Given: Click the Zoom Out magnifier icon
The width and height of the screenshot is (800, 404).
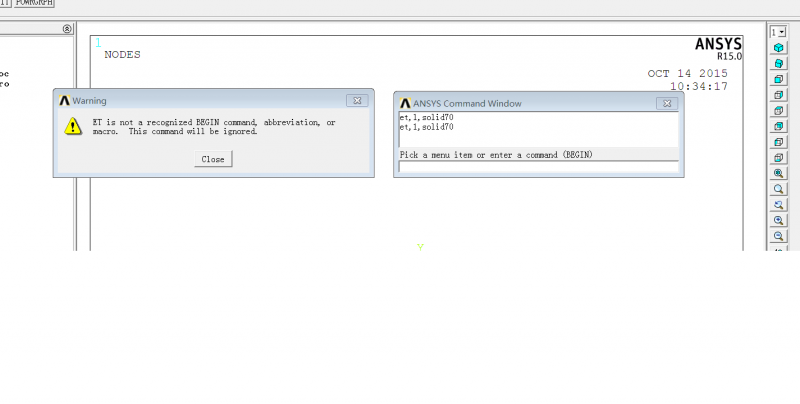Looking at the screenshot, I should 779,236.
